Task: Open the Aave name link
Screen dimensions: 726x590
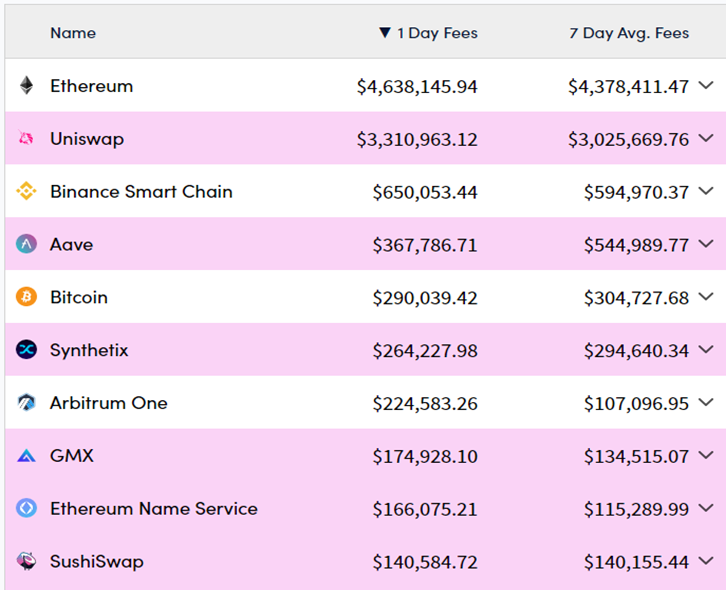Action: tap(71, 245)
